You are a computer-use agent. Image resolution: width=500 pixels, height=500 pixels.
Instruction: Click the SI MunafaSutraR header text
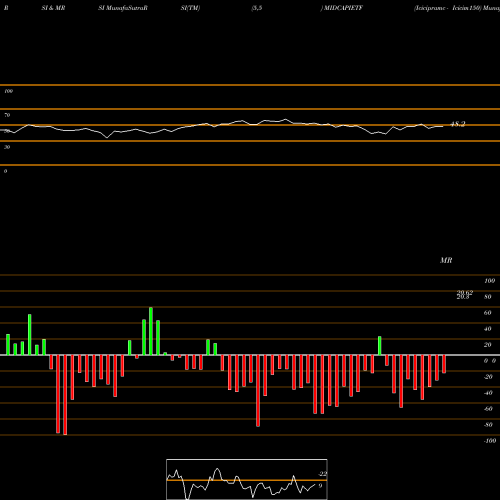click(123, 8)
